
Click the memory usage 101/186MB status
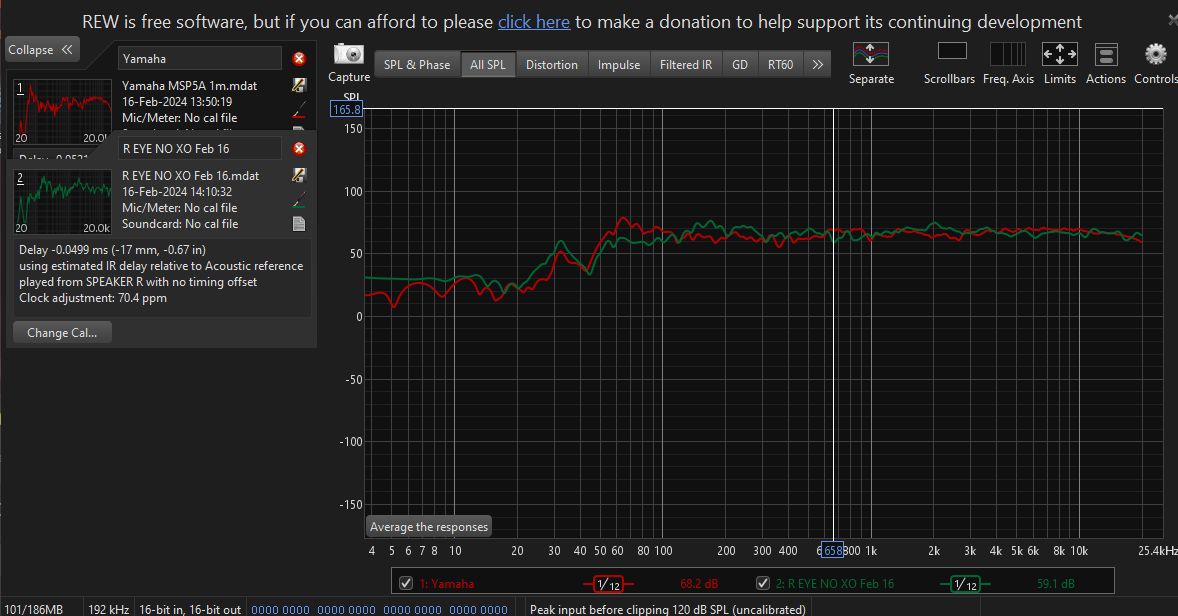click(34, 609)
